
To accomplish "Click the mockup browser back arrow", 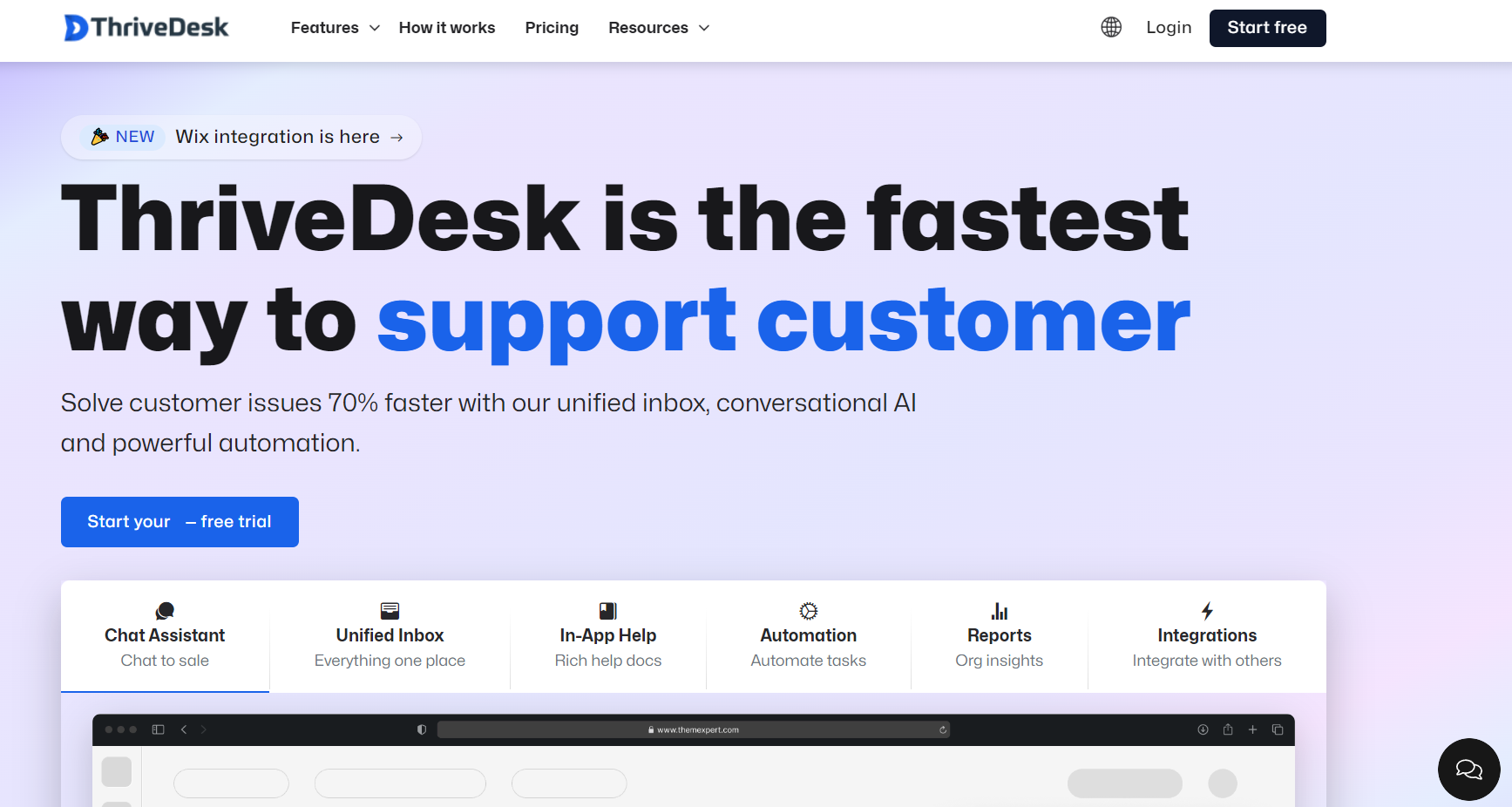I will (184, 729).
